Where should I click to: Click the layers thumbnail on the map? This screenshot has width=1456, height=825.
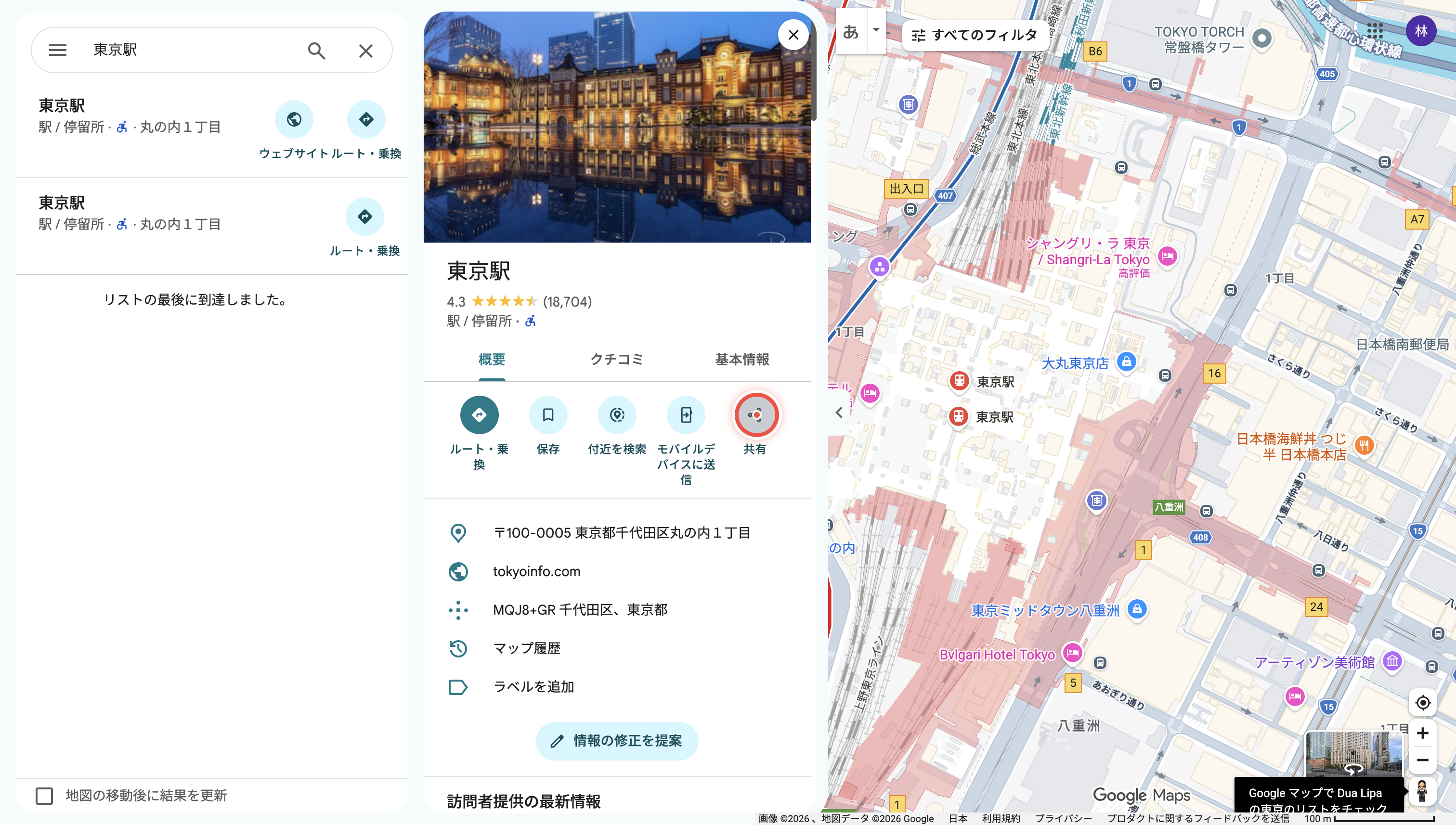[x=1354, y=754]
